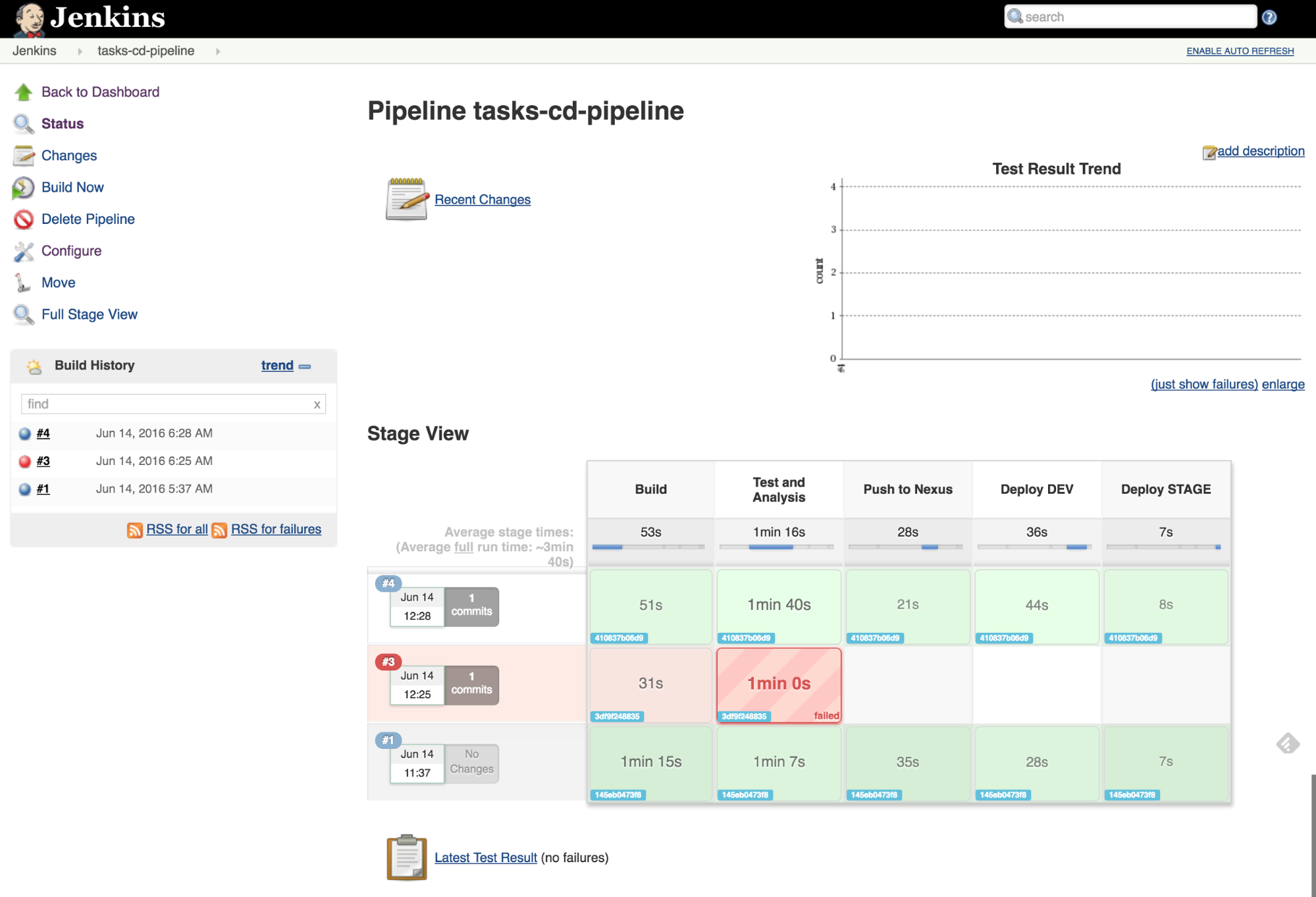
Task: Open the Move sidebar item
Action: (59, 283)
